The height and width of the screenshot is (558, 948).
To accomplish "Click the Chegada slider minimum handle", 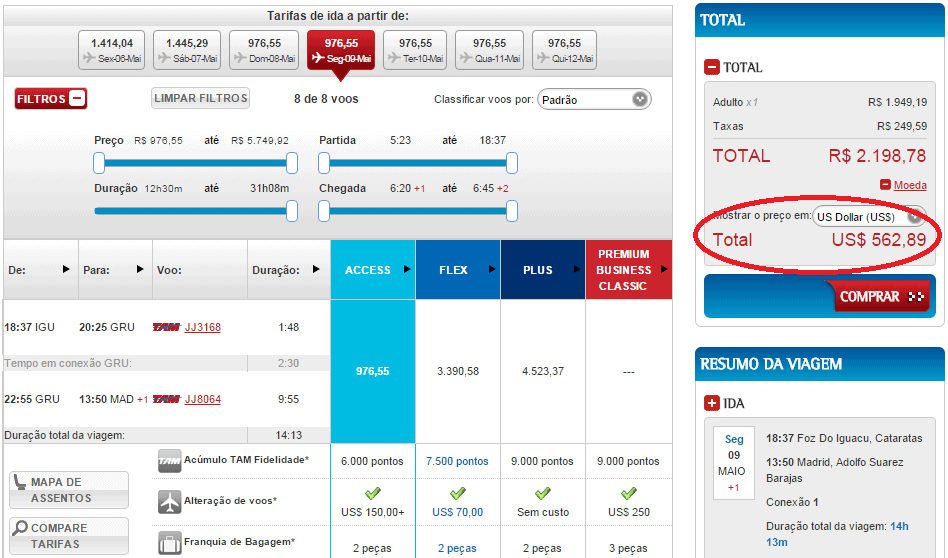I will pos(324,211).
